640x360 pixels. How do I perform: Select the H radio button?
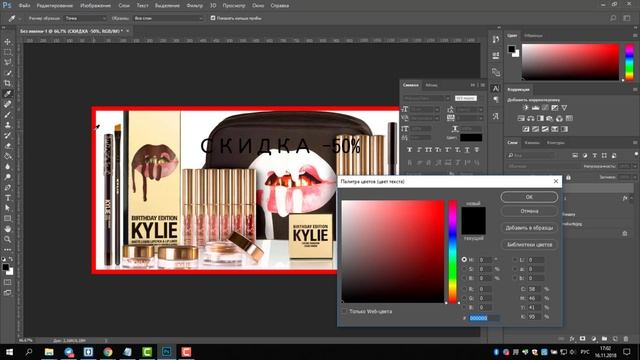[464, 260]
